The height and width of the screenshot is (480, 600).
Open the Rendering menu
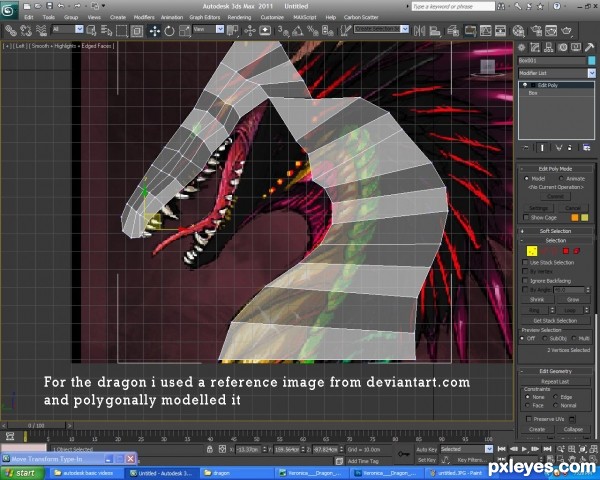coord(239,17)
